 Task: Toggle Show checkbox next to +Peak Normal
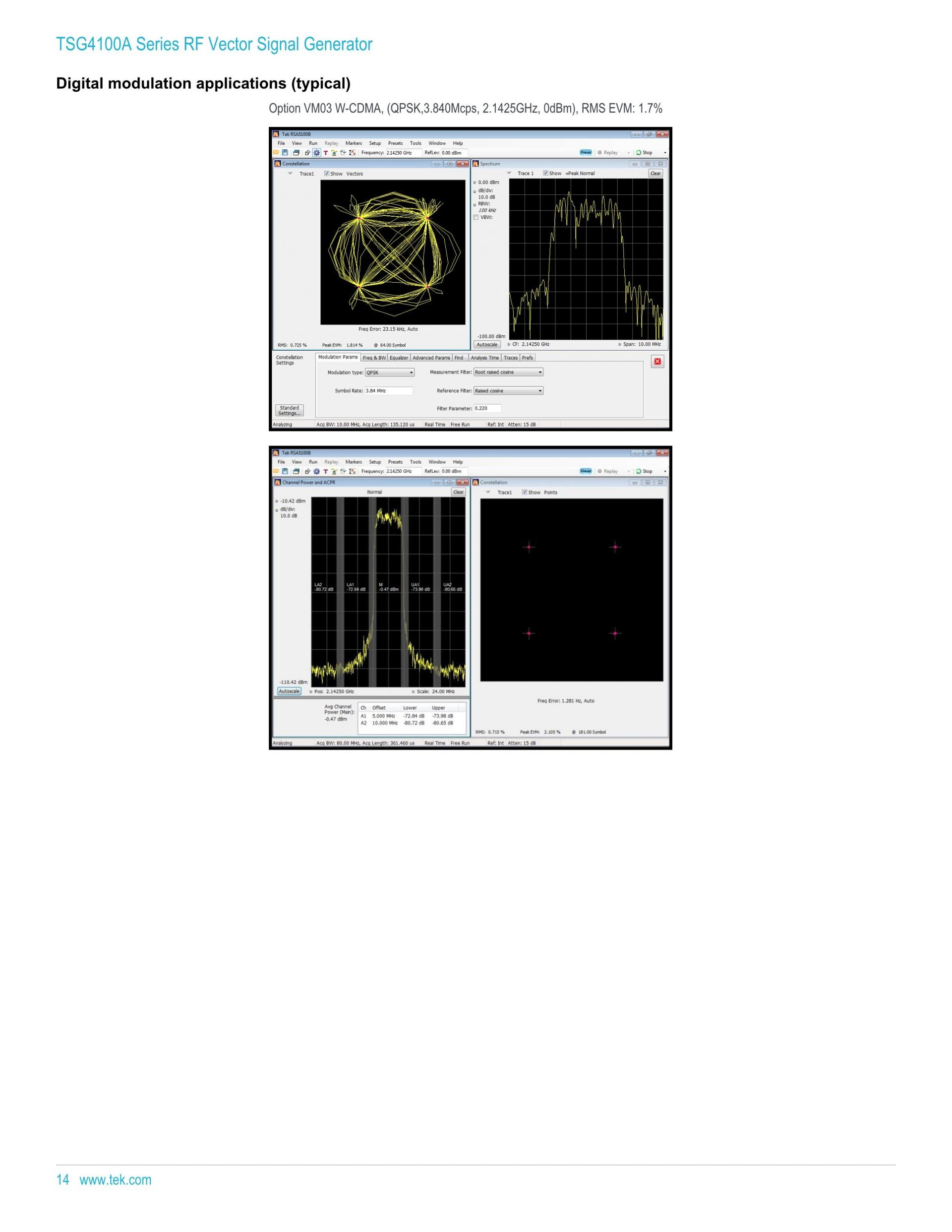point(545,173)
